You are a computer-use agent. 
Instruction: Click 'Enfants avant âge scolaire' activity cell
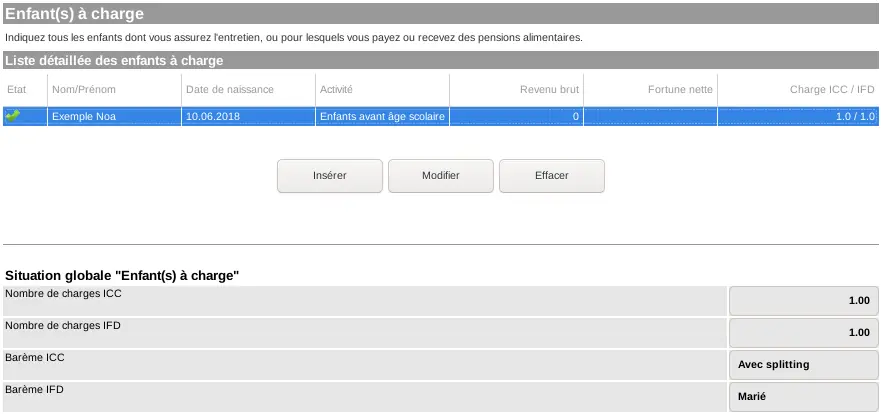click(382, 116)
